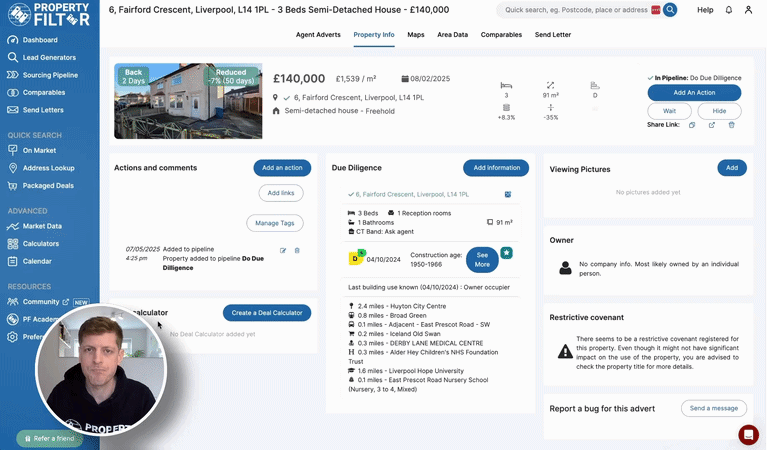Click the EPC rating D badge
767x450 pixels.
tap(356, 258)
